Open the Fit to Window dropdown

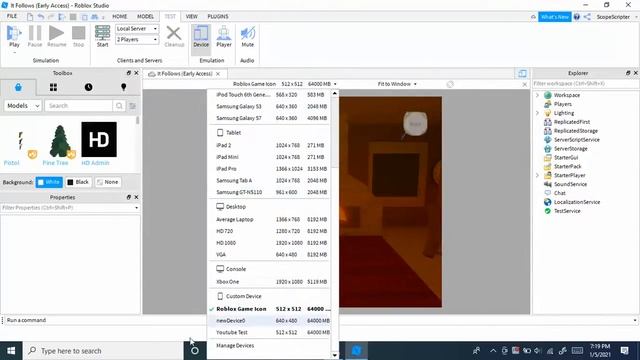397,84
